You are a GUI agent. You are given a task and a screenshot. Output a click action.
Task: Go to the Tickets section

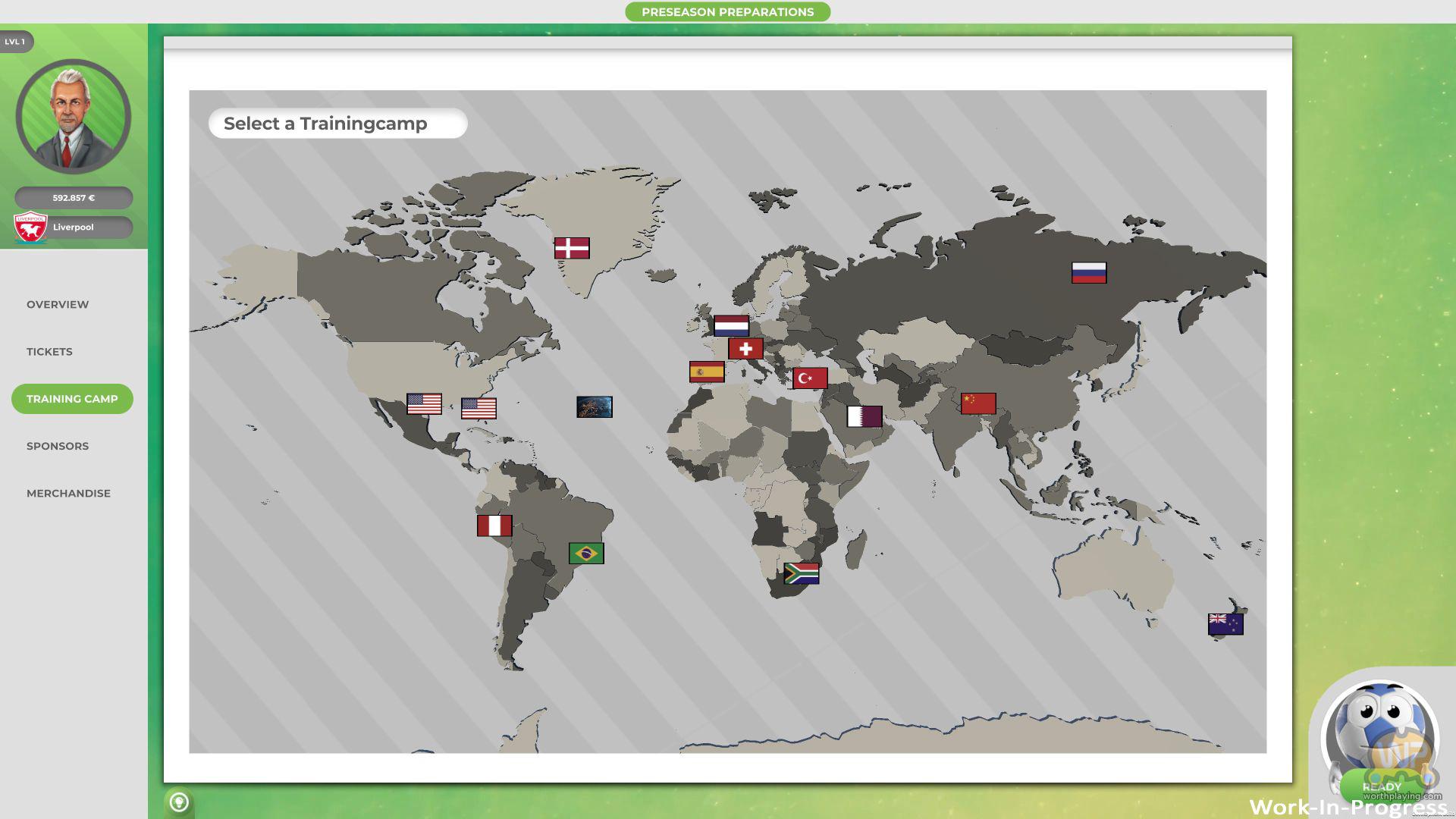click(x=49, y=352)
